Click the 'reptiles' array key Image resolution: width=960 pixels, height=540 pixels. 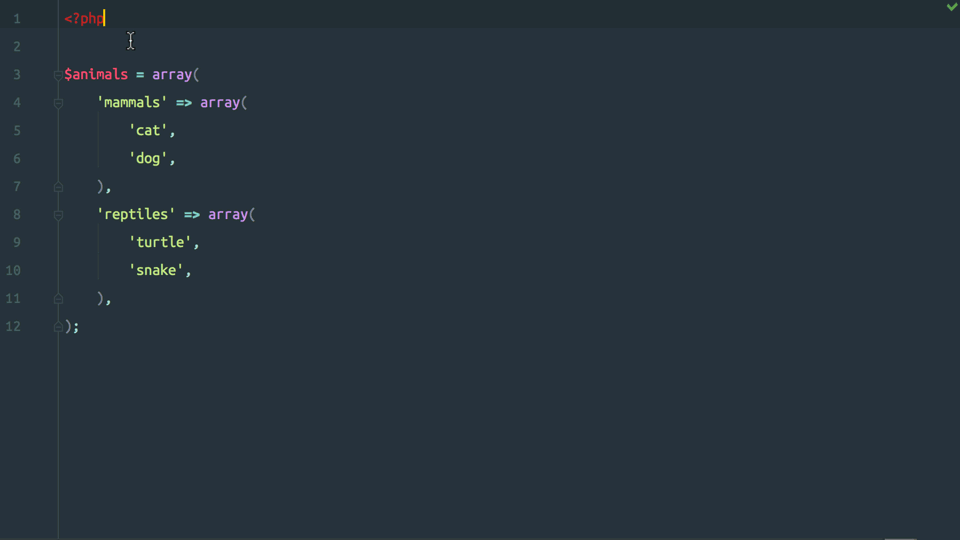pos(136,214)
